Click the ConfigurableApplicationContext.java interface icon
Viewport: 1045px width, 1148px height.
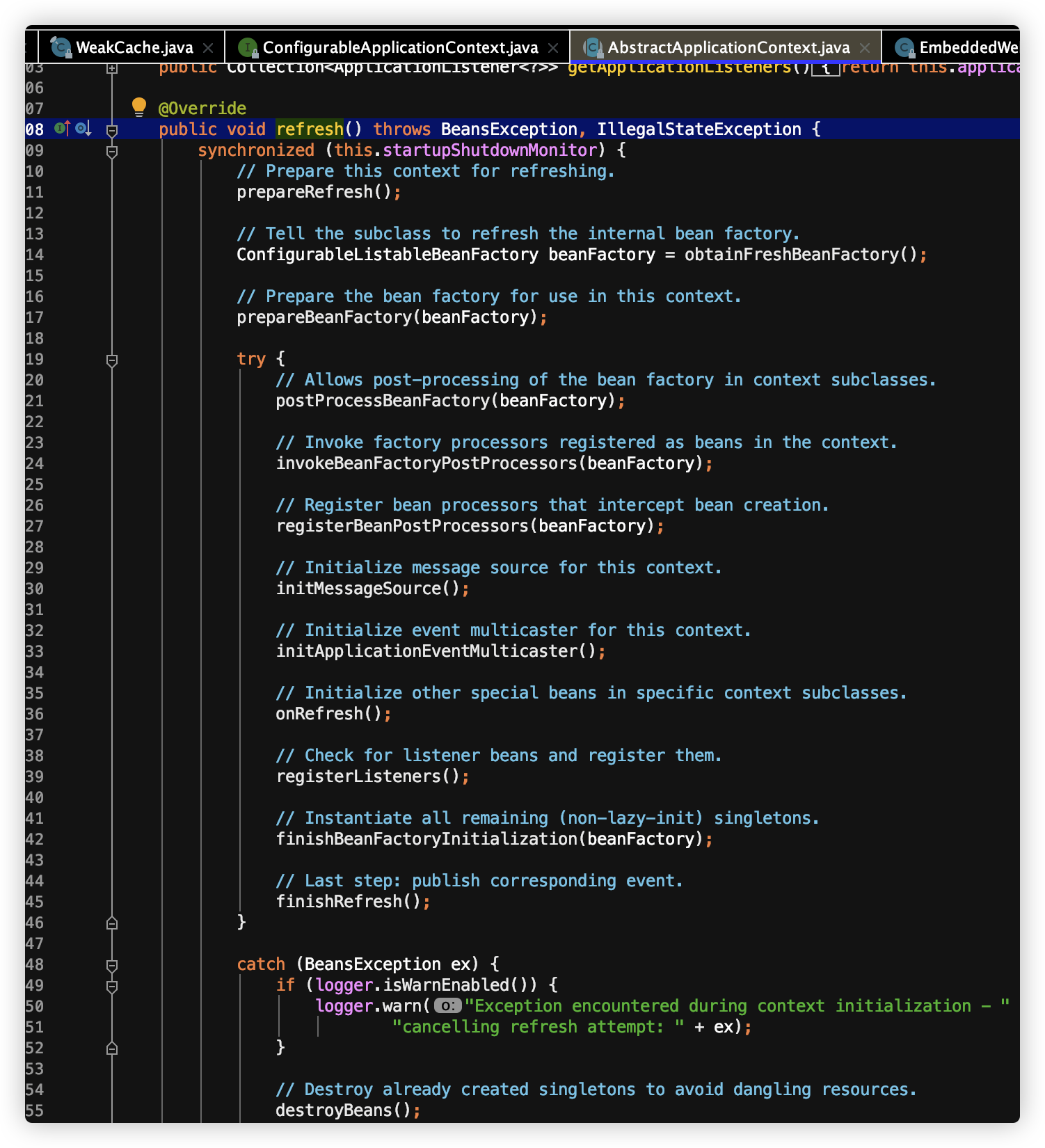click(x=247, y=47)
